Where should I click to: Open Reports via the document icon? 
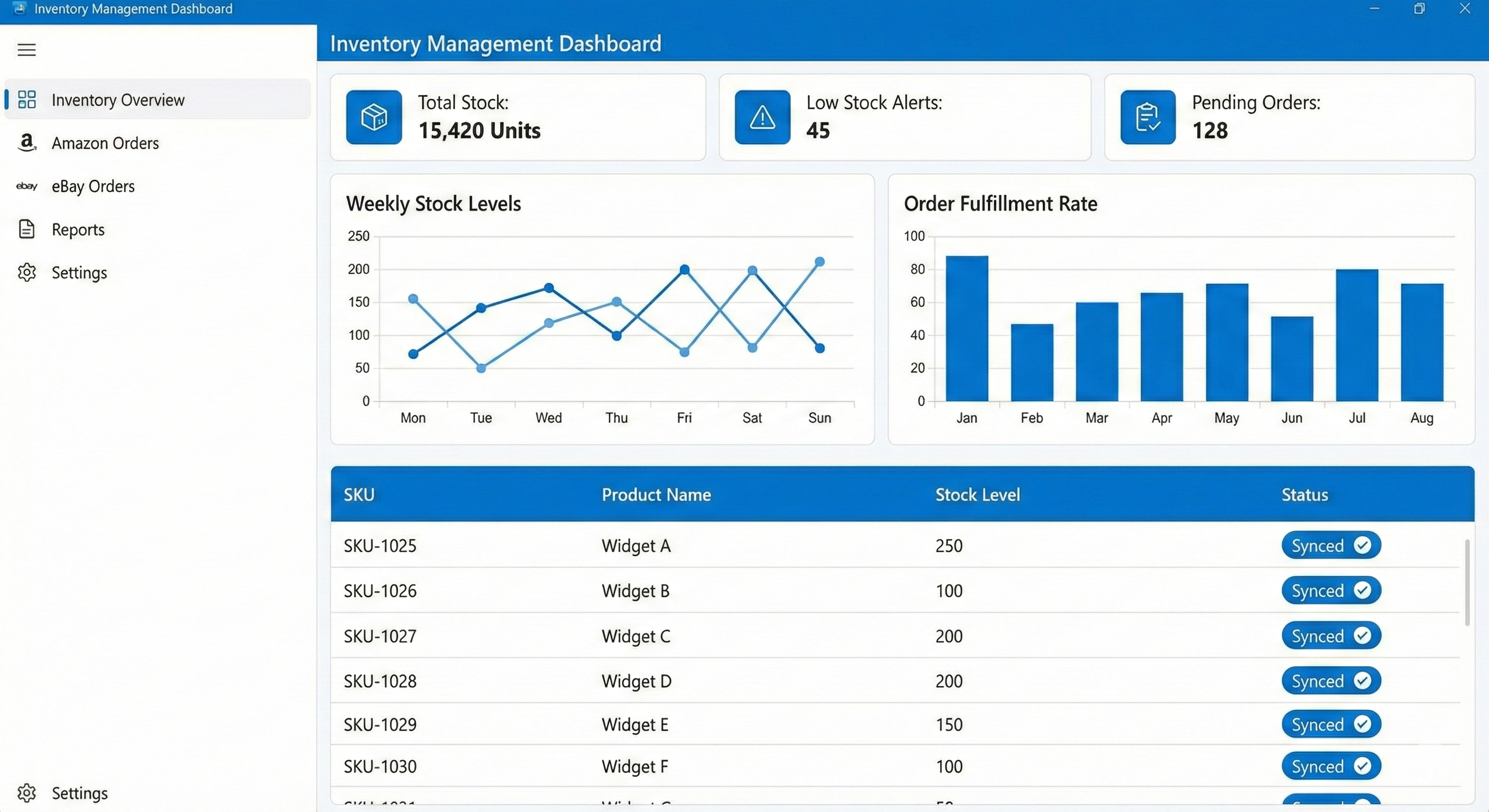26,229
